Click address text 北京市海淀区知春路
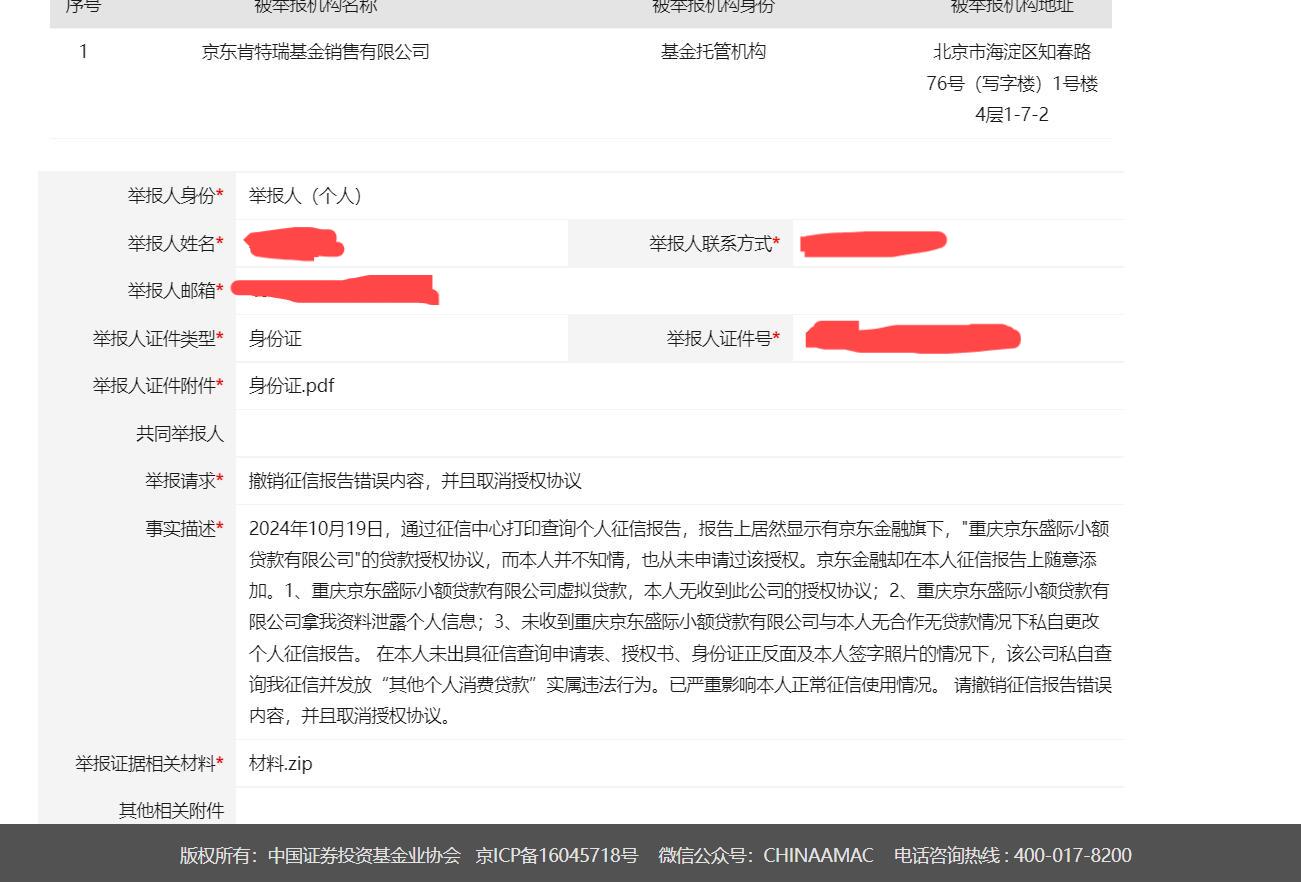This screenshot has height=882, width=1301. (x=1012, y=52)
